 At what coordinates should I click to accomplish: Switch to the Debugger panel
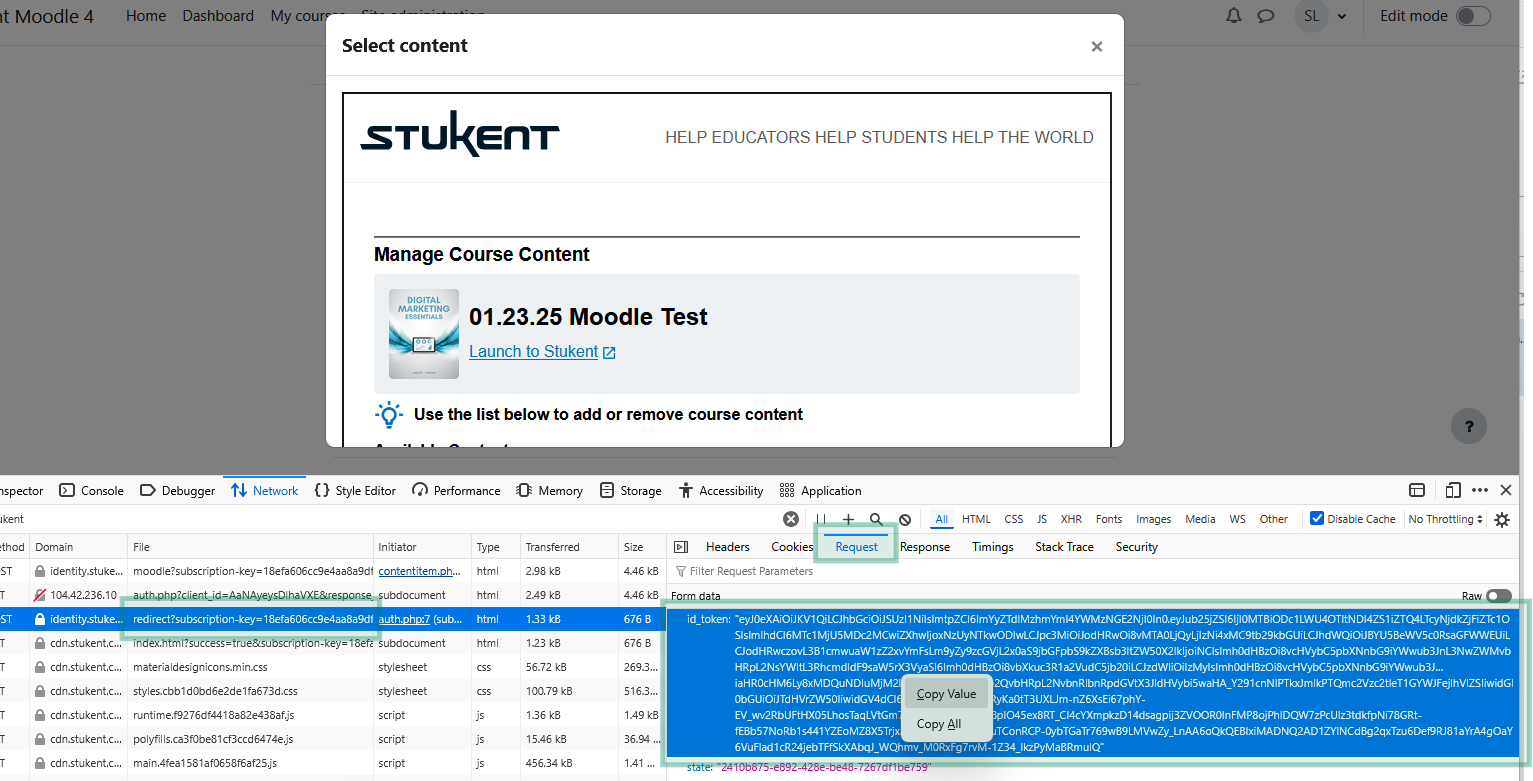tap(177, 490)
